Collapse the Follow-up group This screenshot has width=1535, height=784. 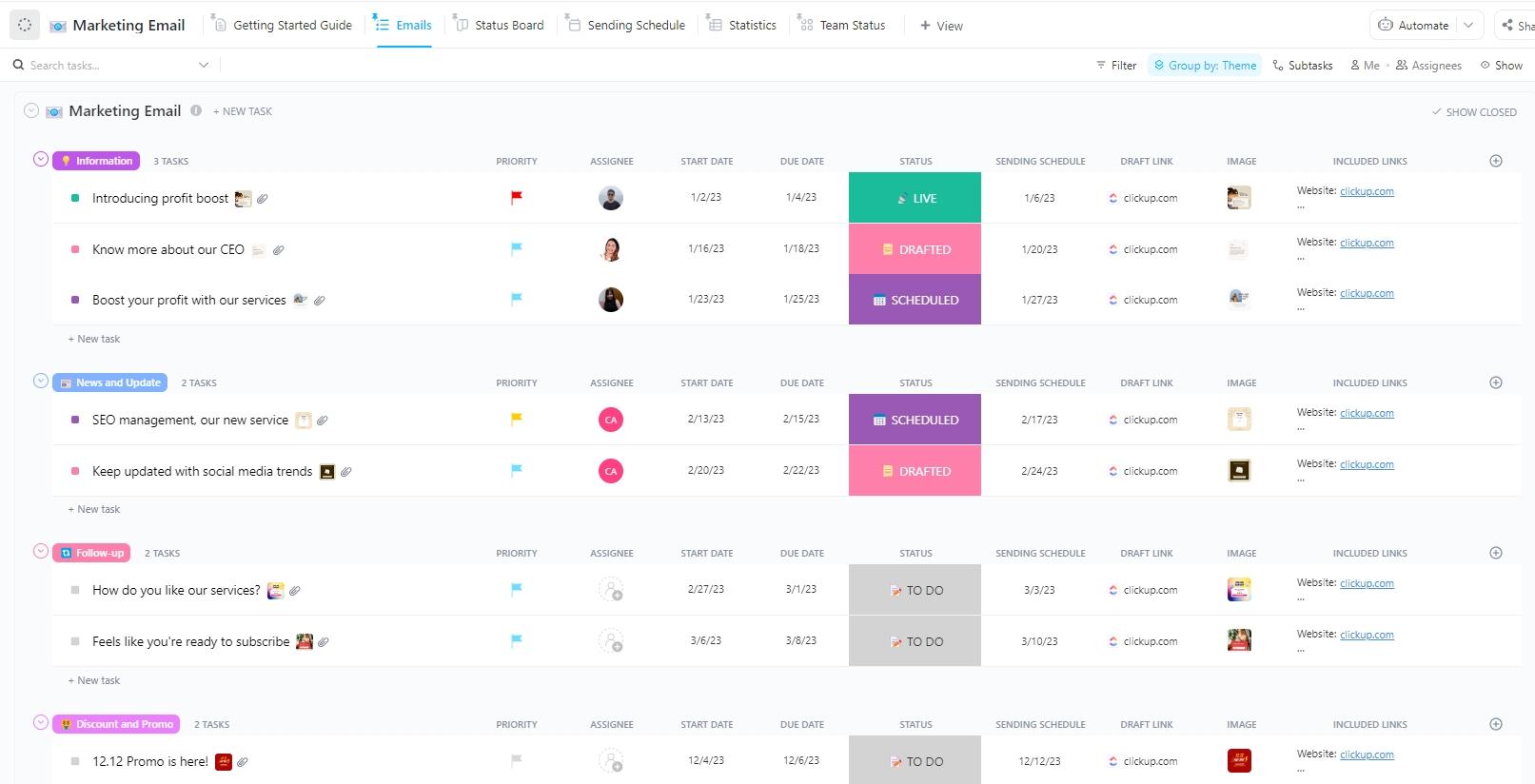(41, 551)
